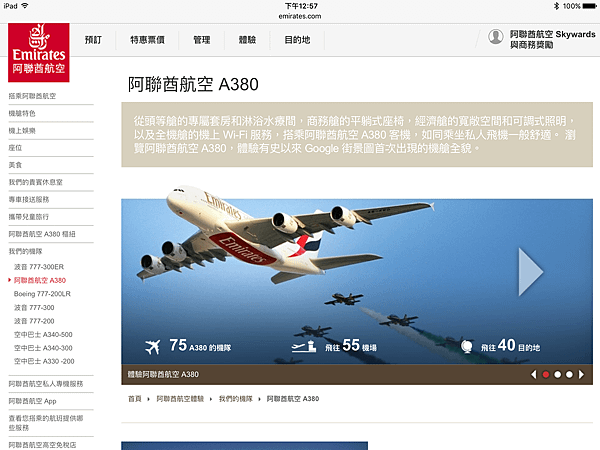Click the previous slide arrow in carousel bar

click(534, 374)
